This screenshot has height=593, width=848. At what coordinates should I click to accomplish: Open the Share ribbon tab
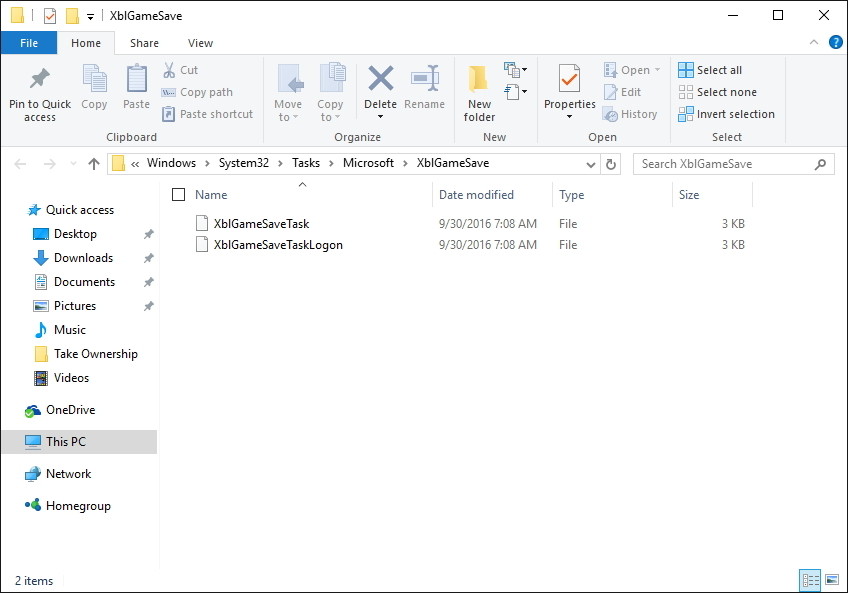(144, 43)
